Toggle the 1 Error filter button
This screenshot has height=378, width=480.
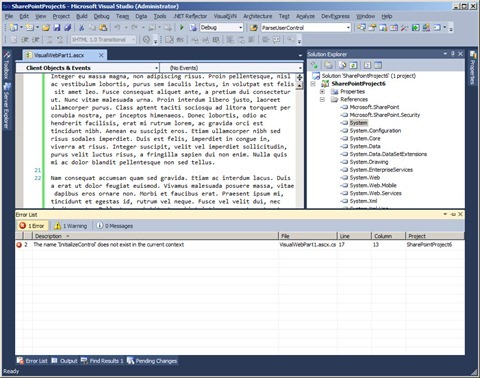point(33,226)
